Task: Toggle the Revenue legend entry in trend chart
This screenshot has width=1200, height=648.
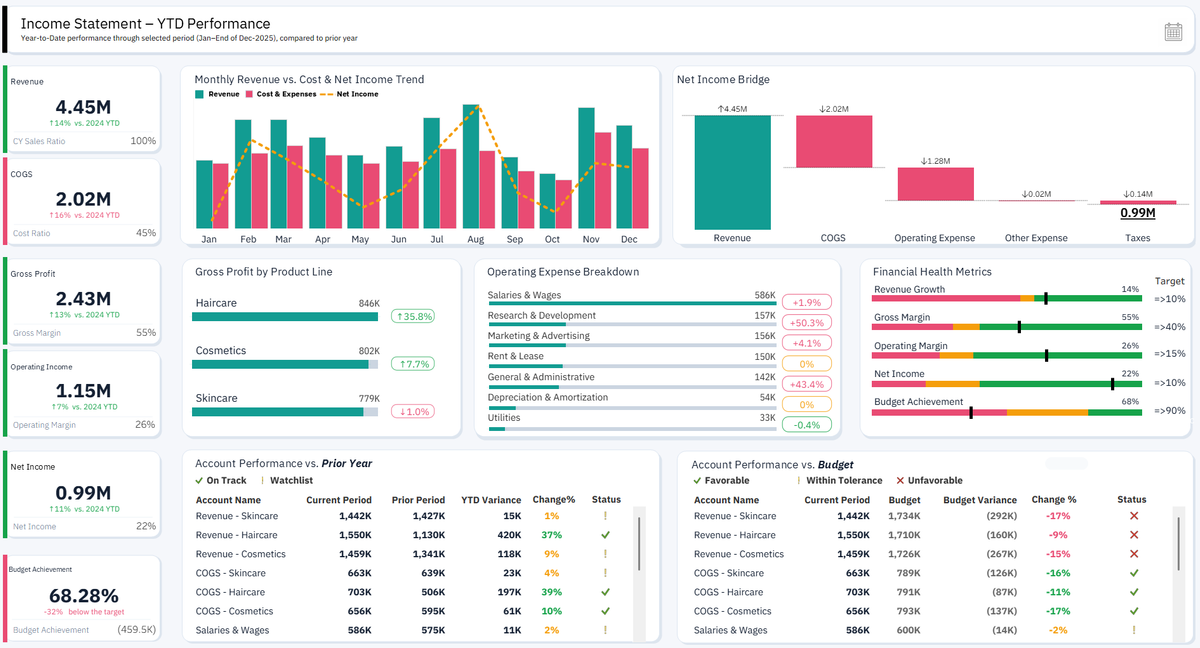Action: 217,94
